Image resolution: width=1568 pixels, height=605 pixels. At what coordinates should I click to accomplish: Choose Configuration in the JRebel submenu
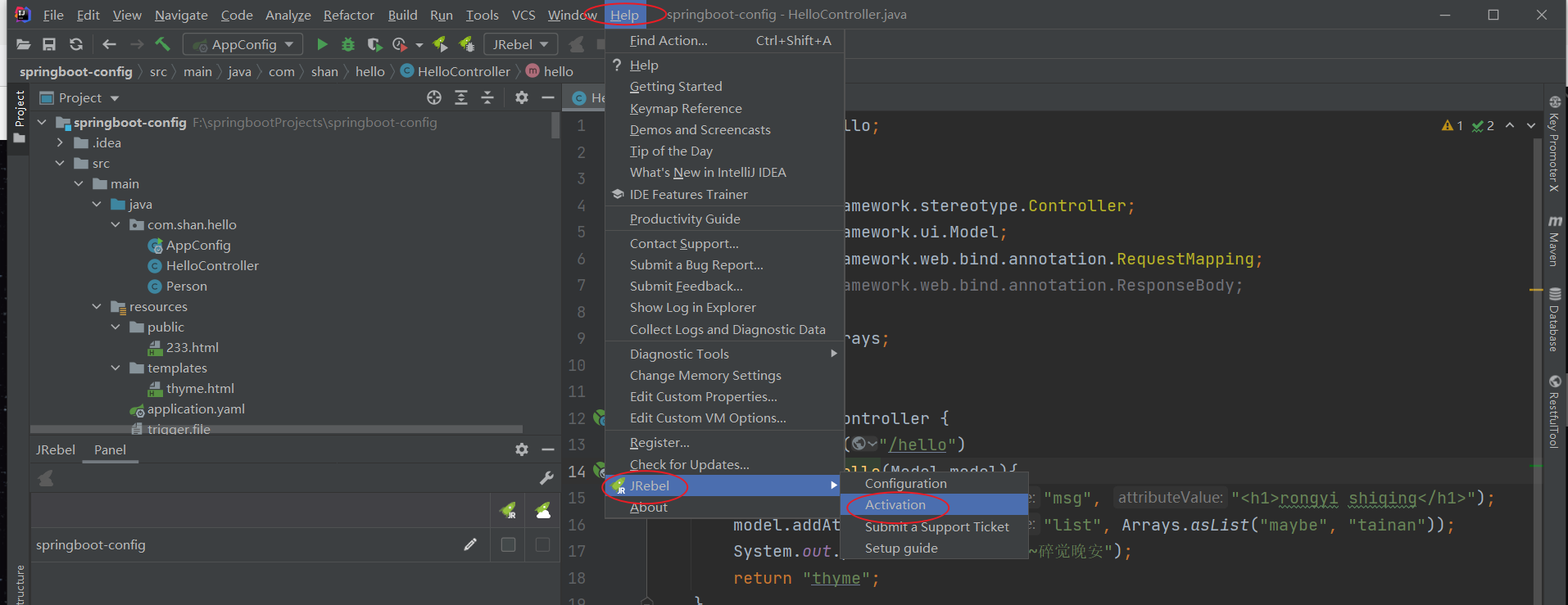click(935, 483)
